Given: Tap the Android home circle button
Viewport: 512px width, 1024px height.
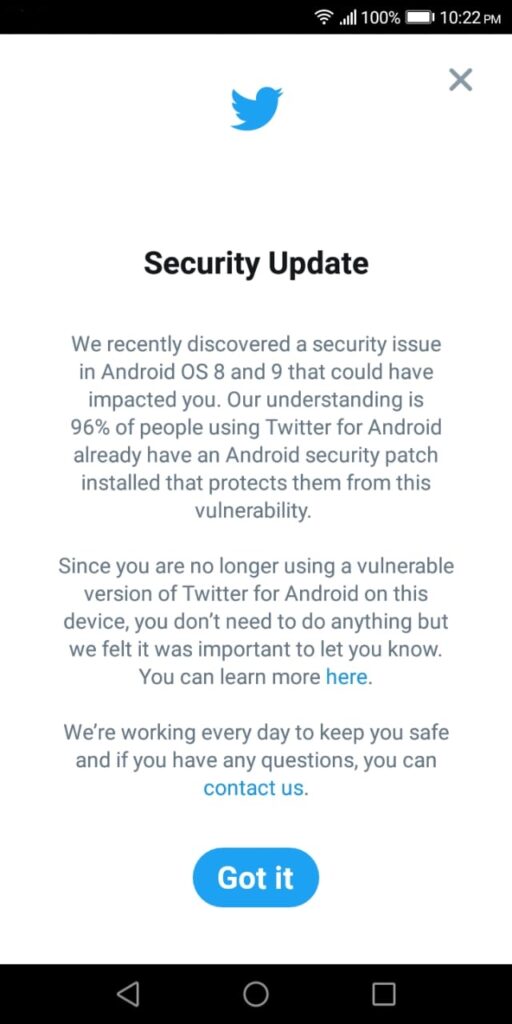Looking at the screenshot, I should click(256, 993).
